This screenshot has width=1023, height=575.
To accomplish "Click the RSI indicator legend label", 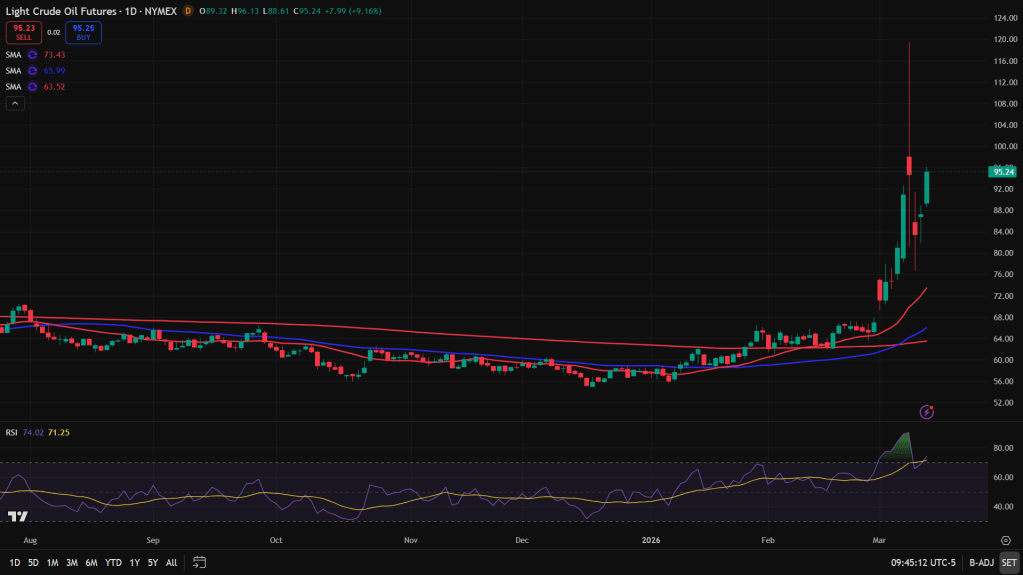I will pos(12,432).
